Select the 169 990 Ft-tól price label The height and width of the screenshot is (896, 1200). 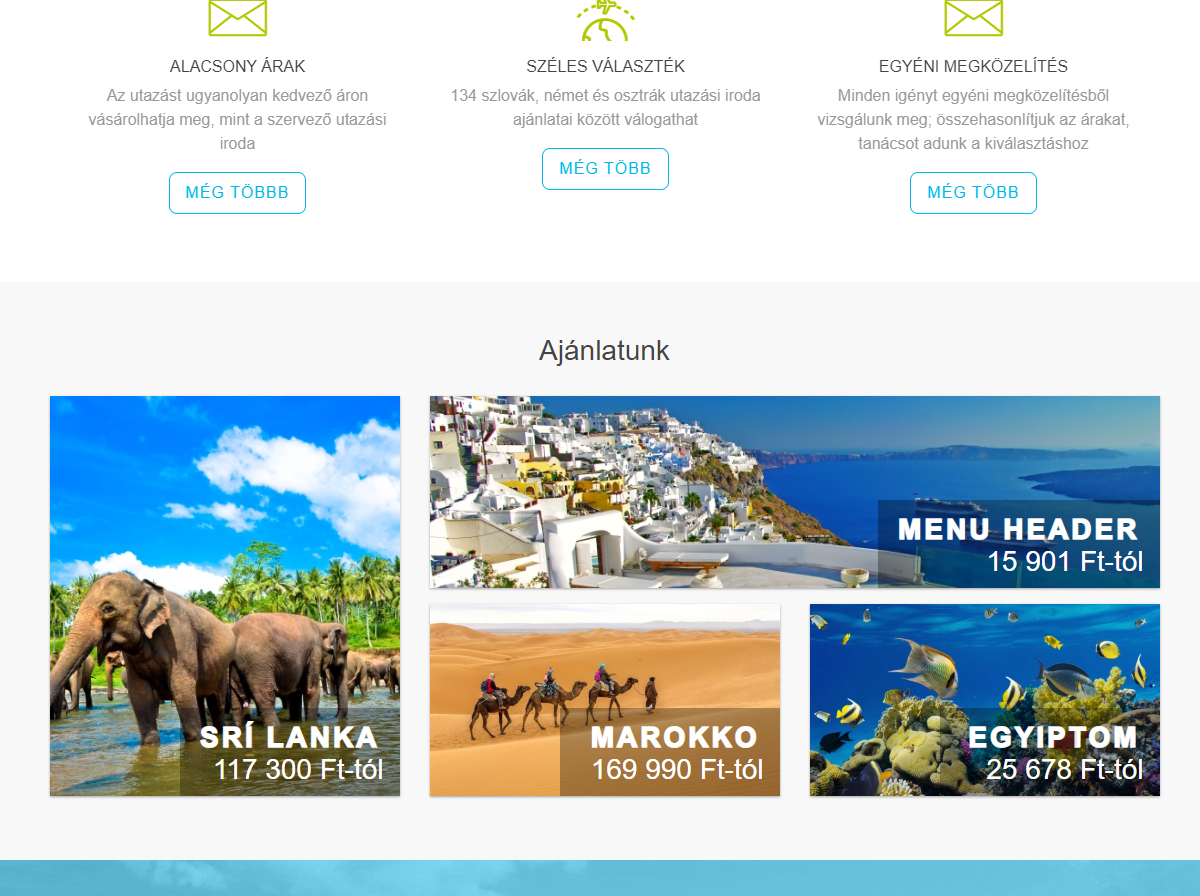678,769
